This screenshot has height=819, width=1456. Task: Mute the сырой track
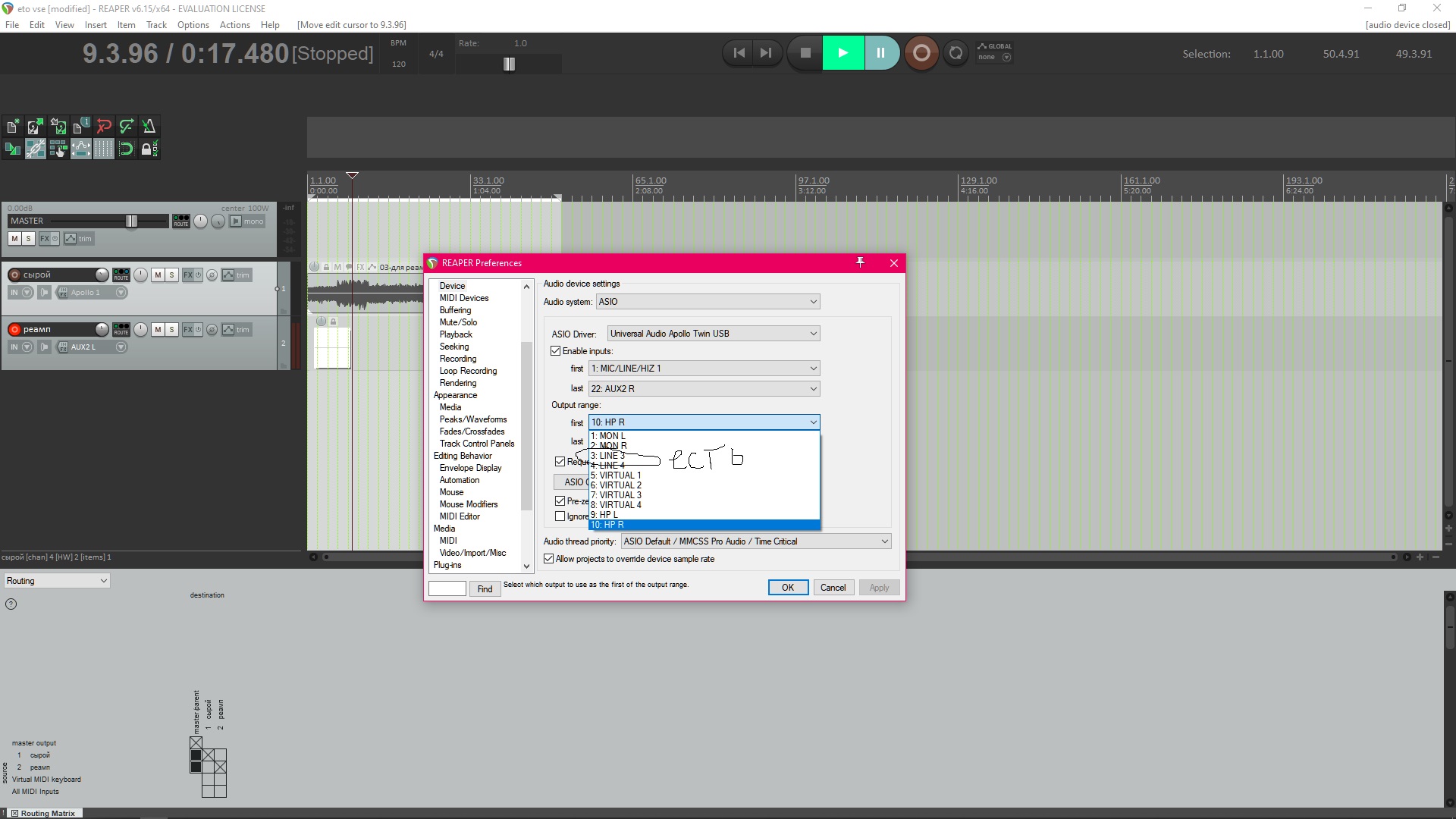(158, 275)
